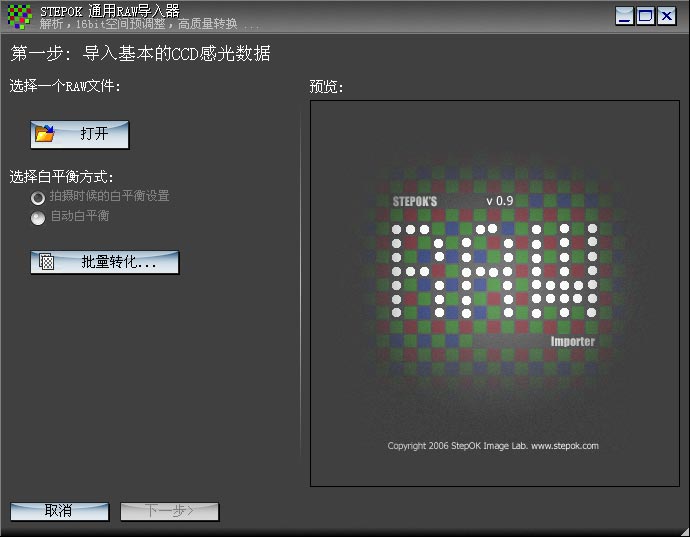
Task: Click the www.stepok.com copyright text
Action: (x=565, y=446)
